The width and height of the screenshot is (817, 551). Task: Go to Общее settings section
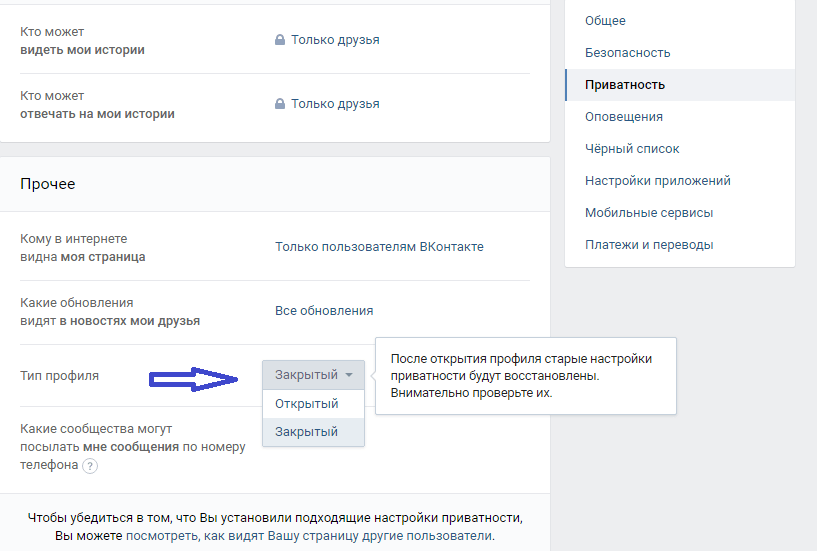[x=680, y=21]
